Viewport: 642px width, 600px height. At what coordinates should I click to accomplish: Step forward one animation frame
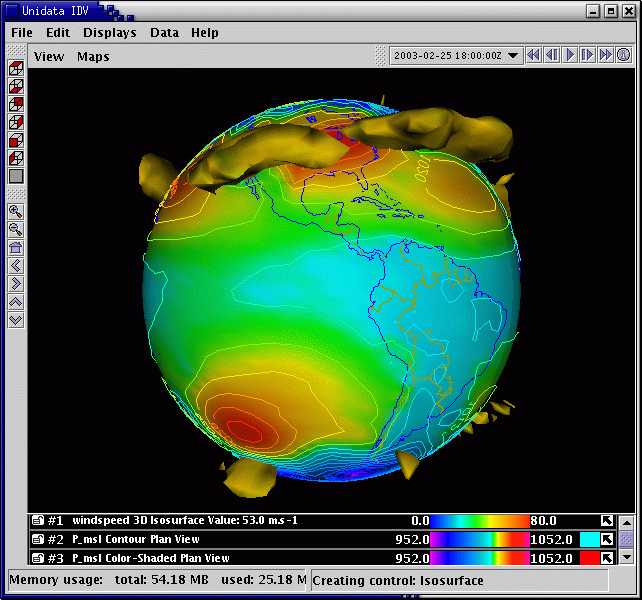pyautogui.click(x=588, y=55)
